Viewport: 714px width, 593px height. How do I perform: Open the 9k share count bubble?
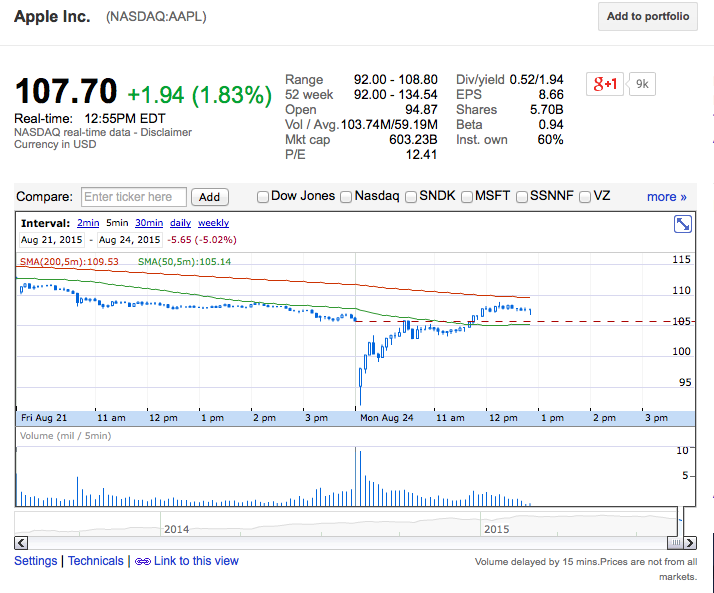642,84
